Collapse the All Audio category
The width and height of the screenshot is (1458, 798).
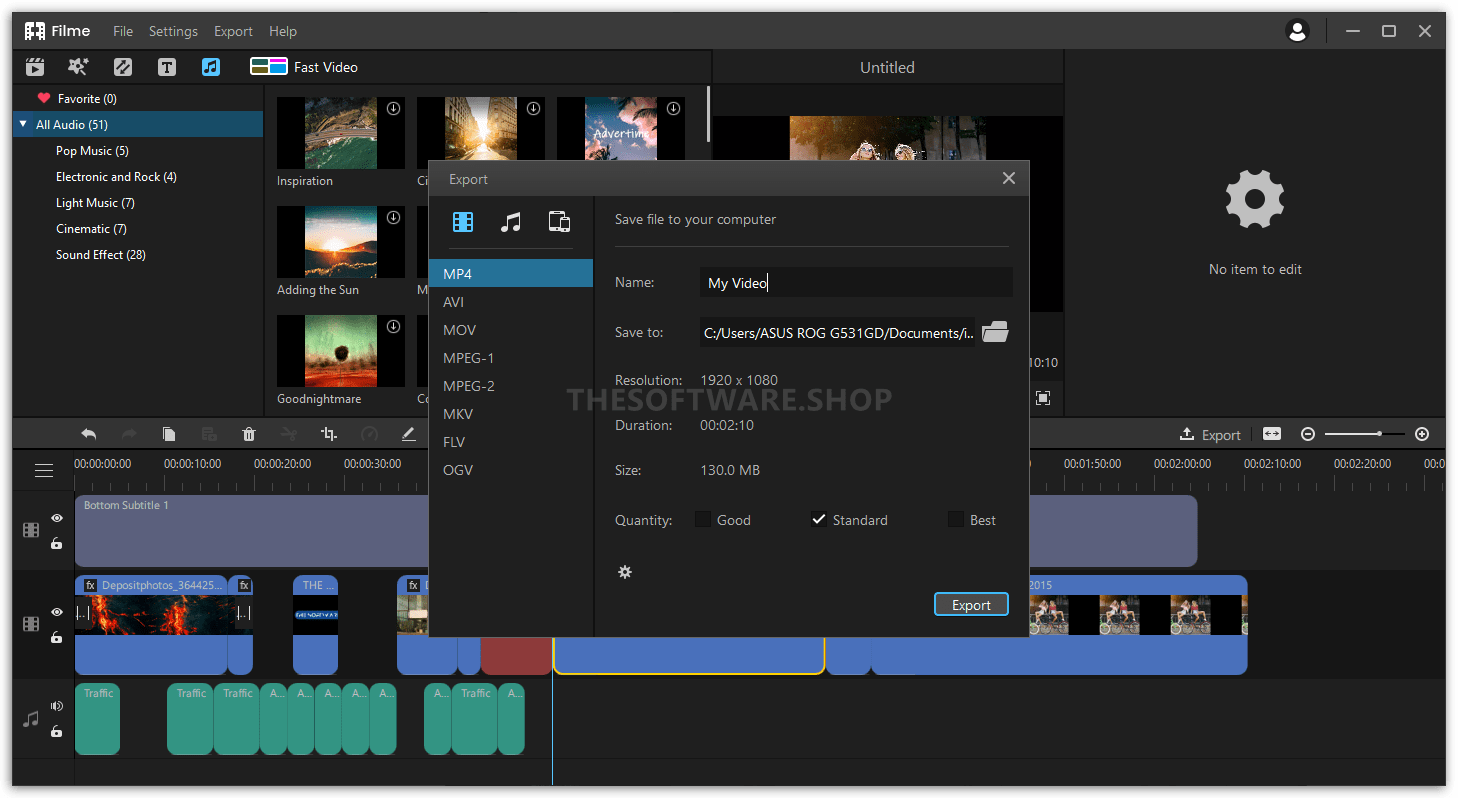[x=22, y=124]
